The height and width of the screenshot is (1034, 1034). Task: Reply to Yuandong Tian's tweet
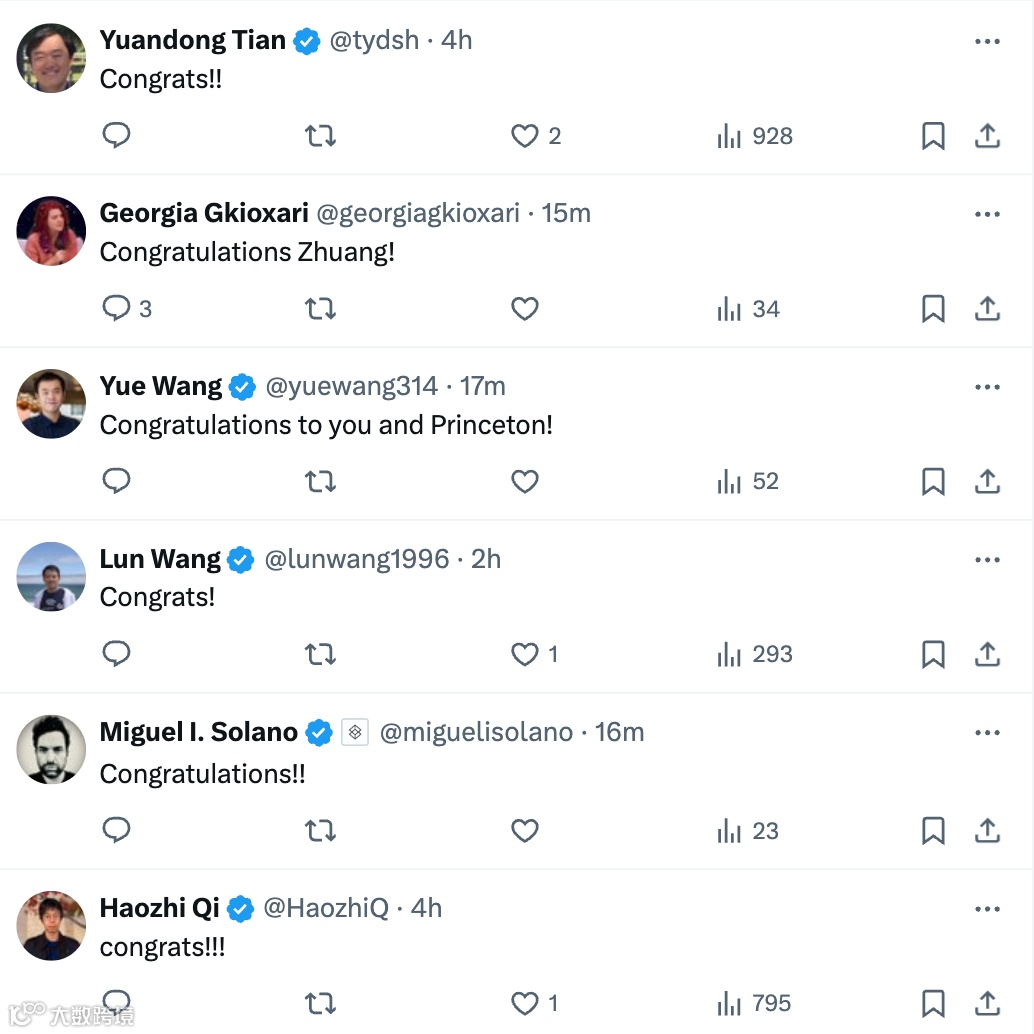[x=117, y=136]
